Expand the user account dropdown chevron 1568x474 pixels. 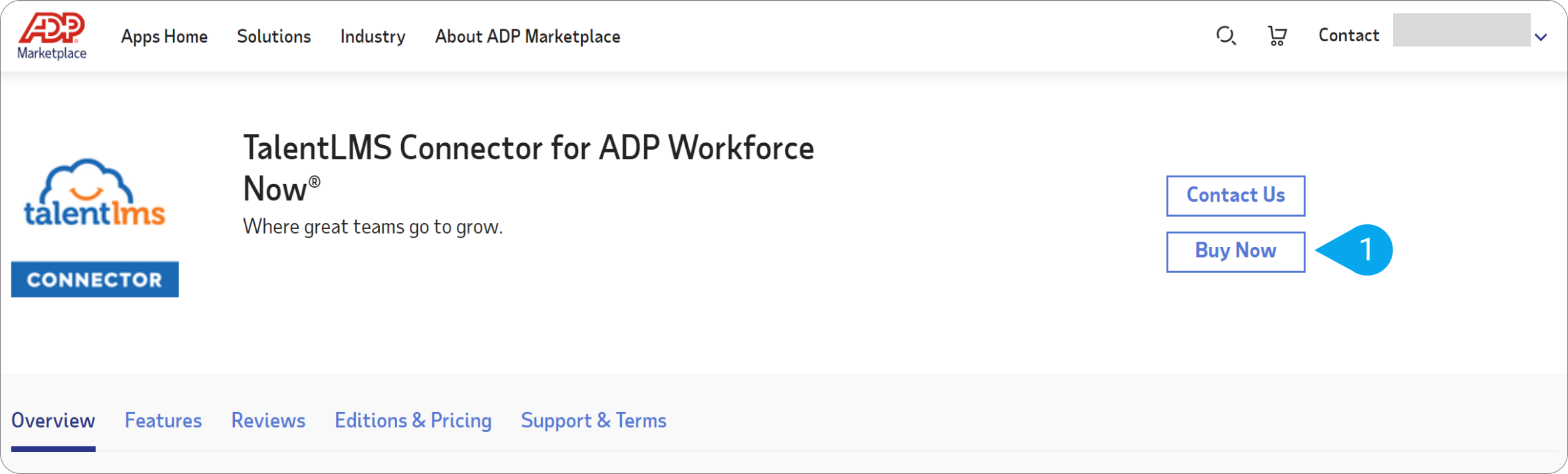[x=1541, y=38]
